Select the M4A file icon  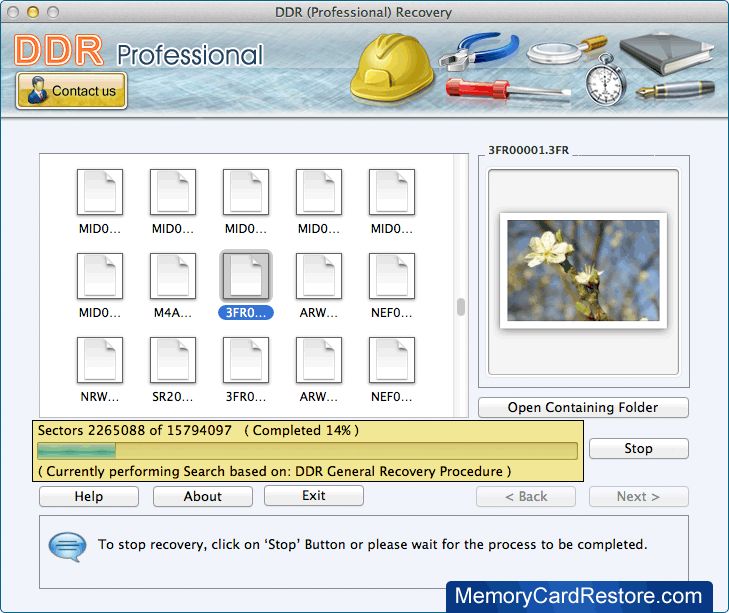pyautogui.click(x=173, y=276)
